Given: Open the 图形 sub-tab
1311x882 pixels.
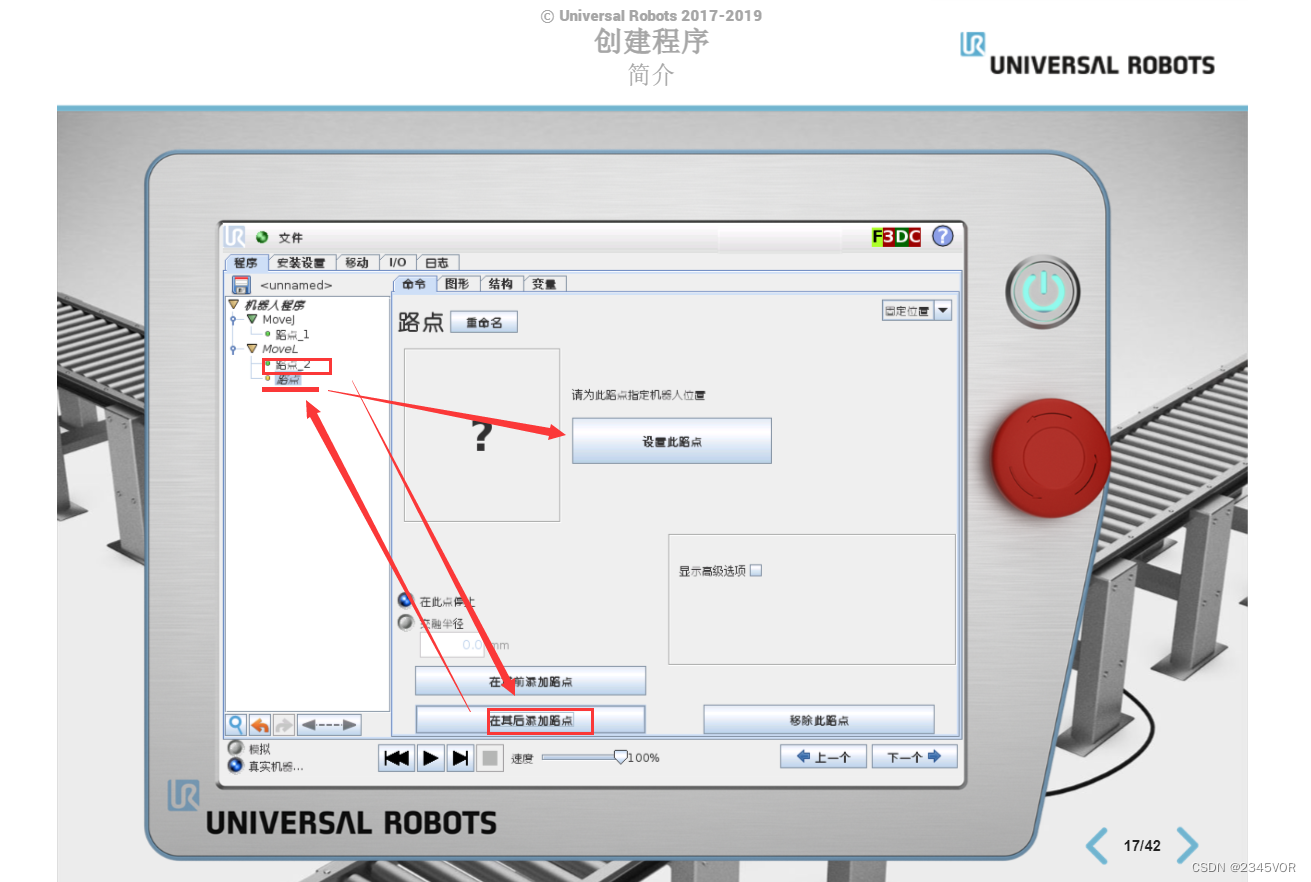Looking at the screenshot, I should tap(457, 283).
